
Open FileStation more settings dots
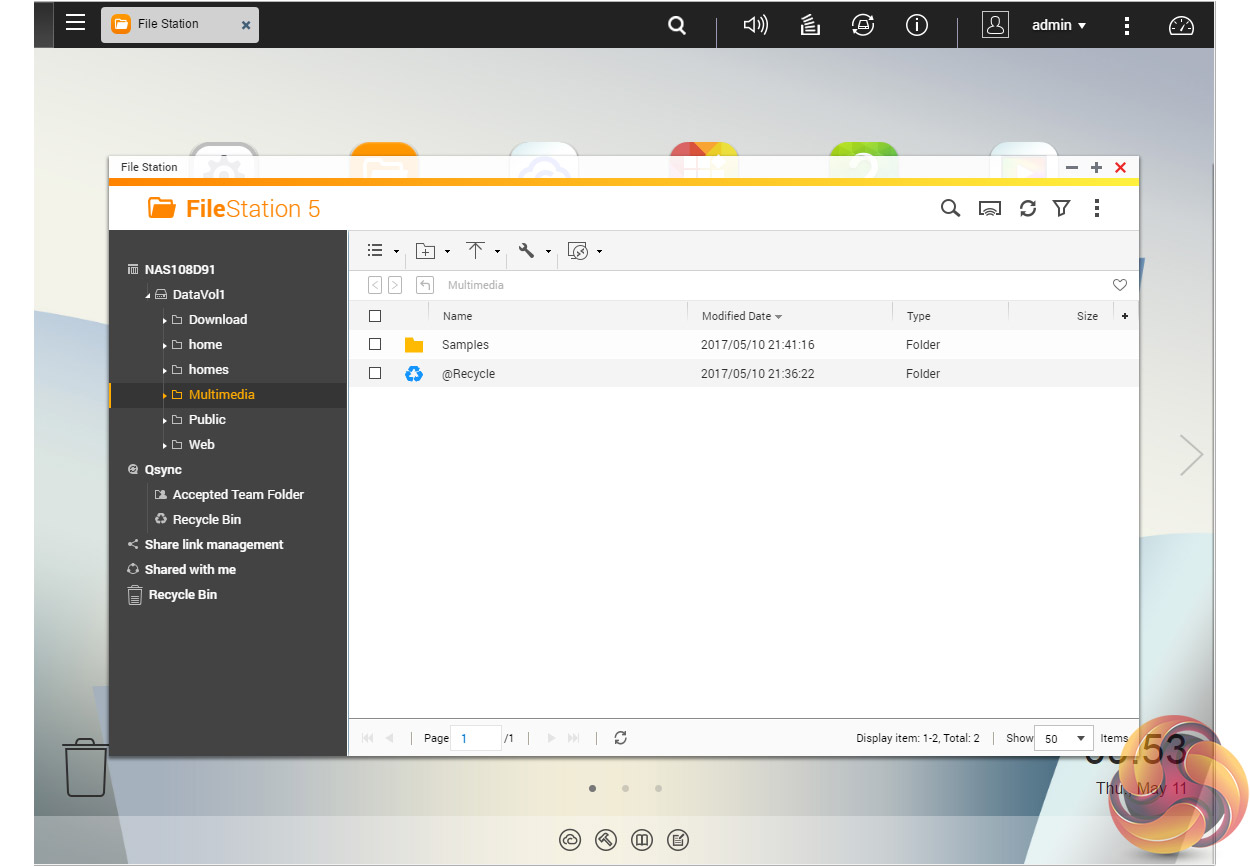(x=1097, y=208)
